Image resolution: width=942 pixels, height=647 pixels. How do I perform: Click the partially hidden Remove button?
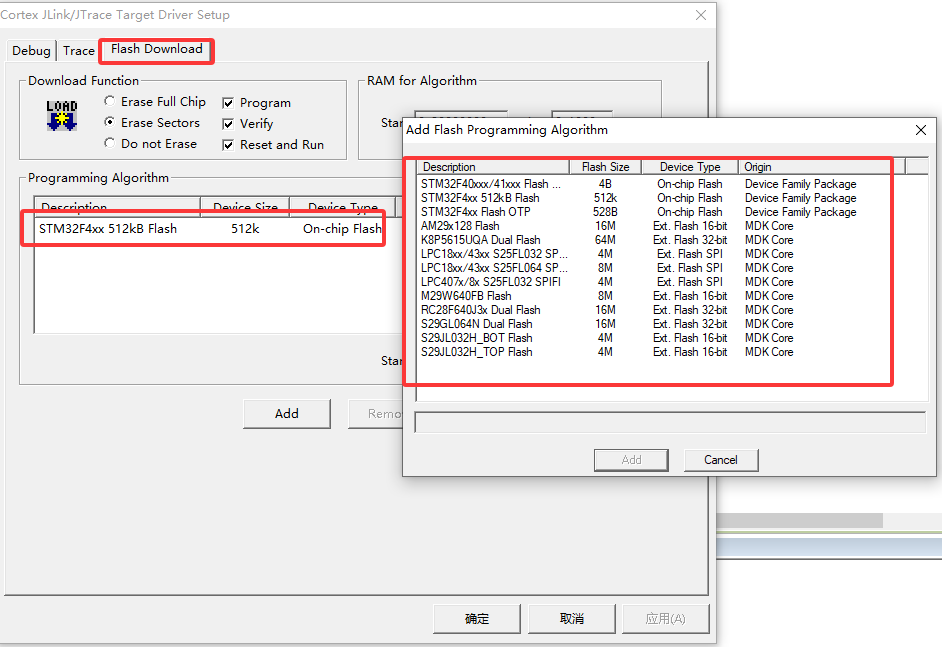pos(376,413)
